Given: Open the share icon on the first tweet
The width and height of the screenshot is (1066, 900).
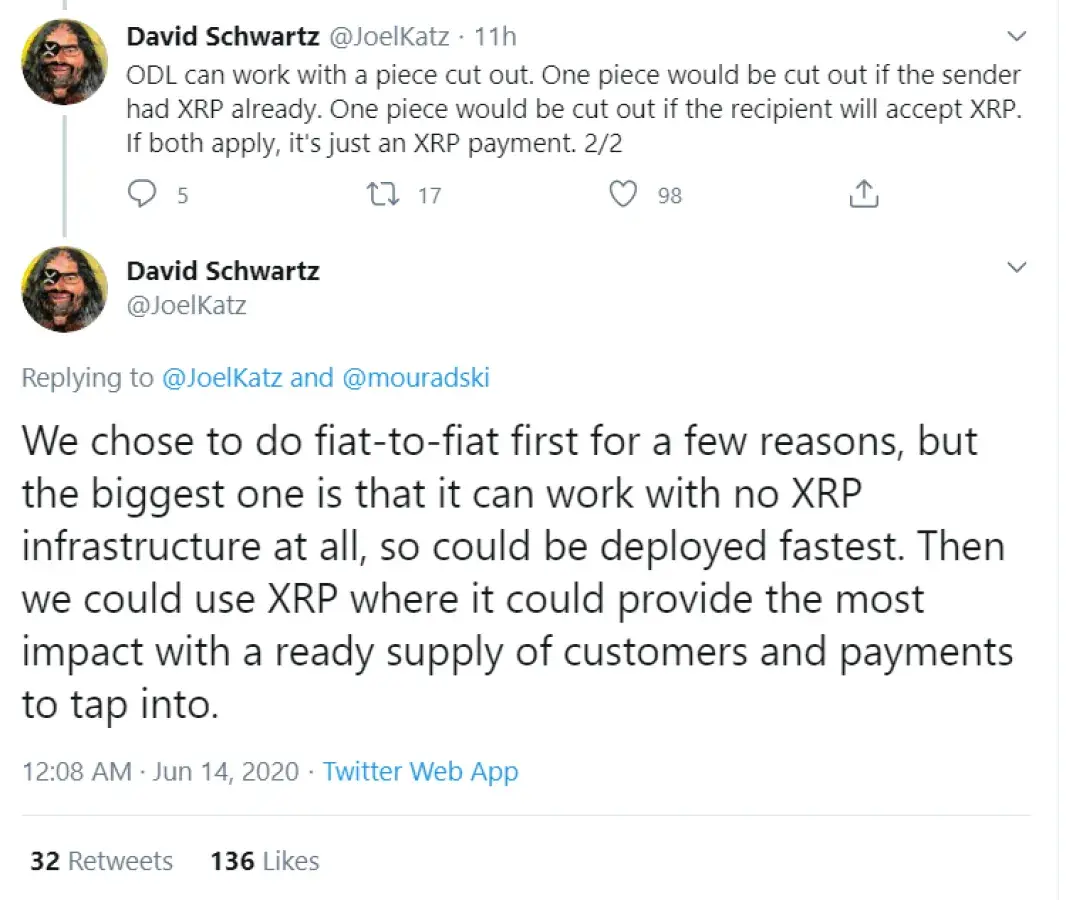Looking at the screenshot, I should (x=862, y=194).
